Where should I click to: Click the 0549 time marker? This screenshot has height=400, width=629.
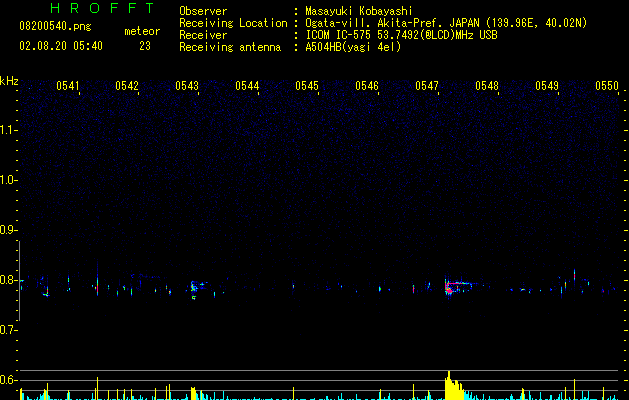point(547,86)
